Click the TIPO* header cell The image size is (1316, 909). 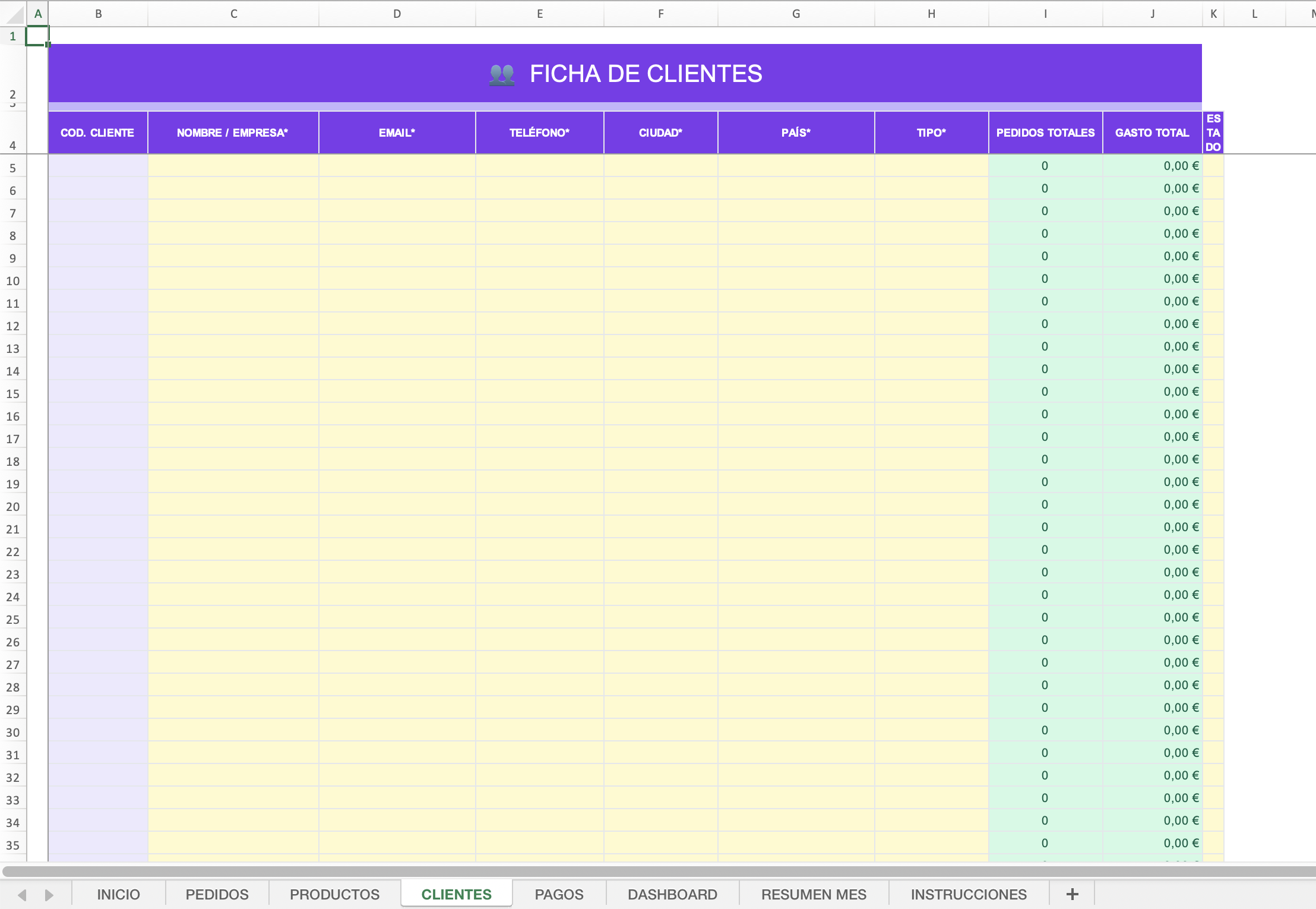[932, 132]
